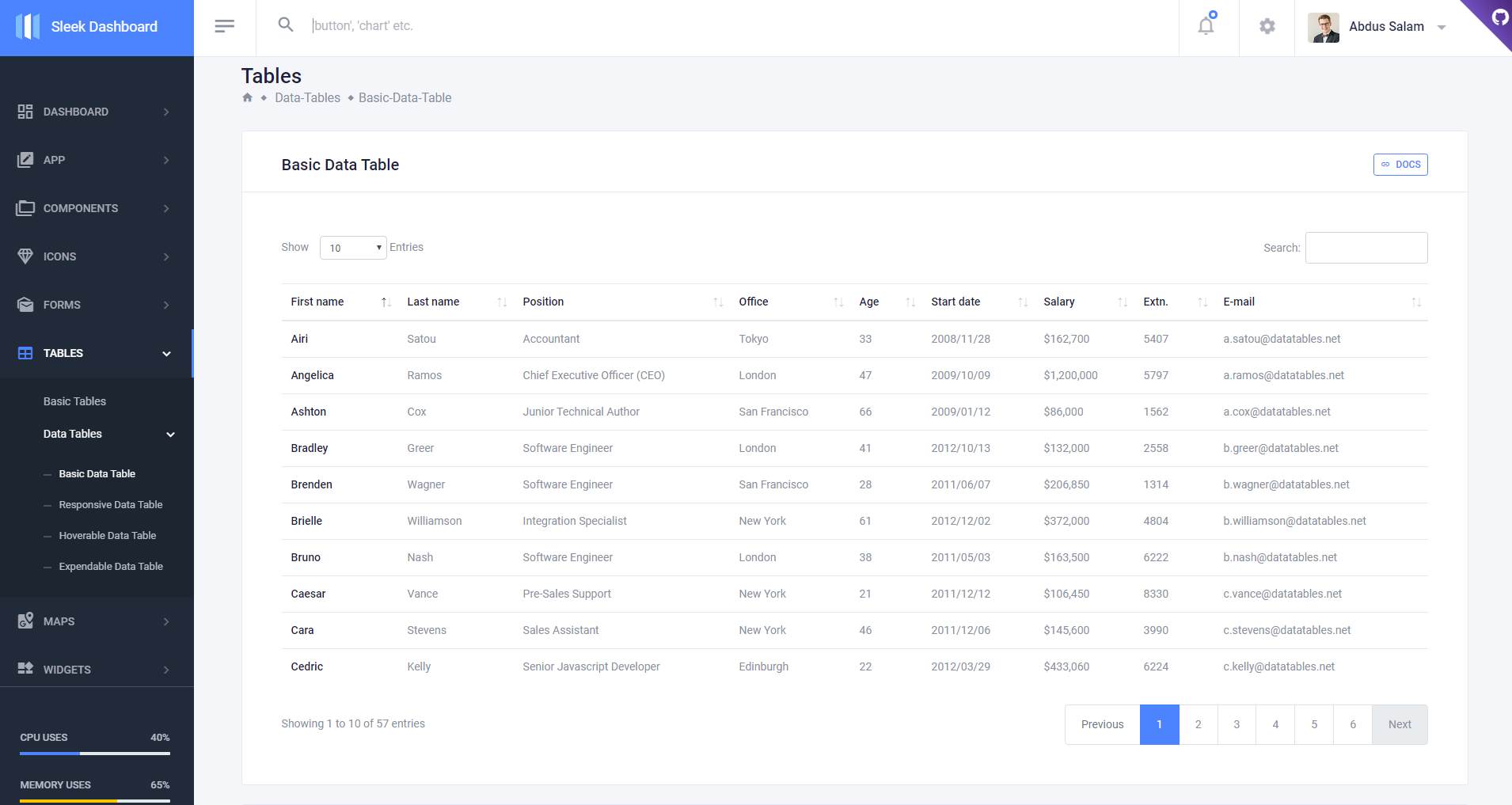Screen dimensions: 1512x805
Task: Expand the Maps menu chevron
Action: (166, 621)
